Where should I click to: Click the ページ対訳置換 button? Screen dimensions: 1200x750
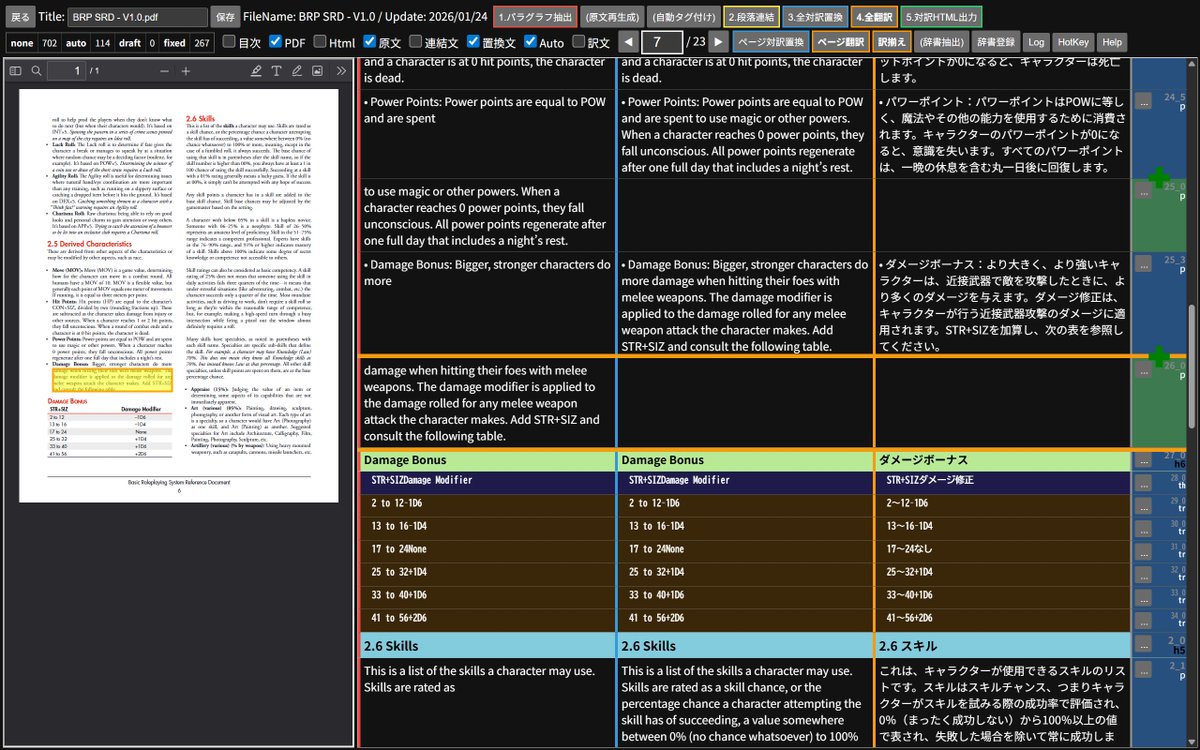tap(771, 42)
